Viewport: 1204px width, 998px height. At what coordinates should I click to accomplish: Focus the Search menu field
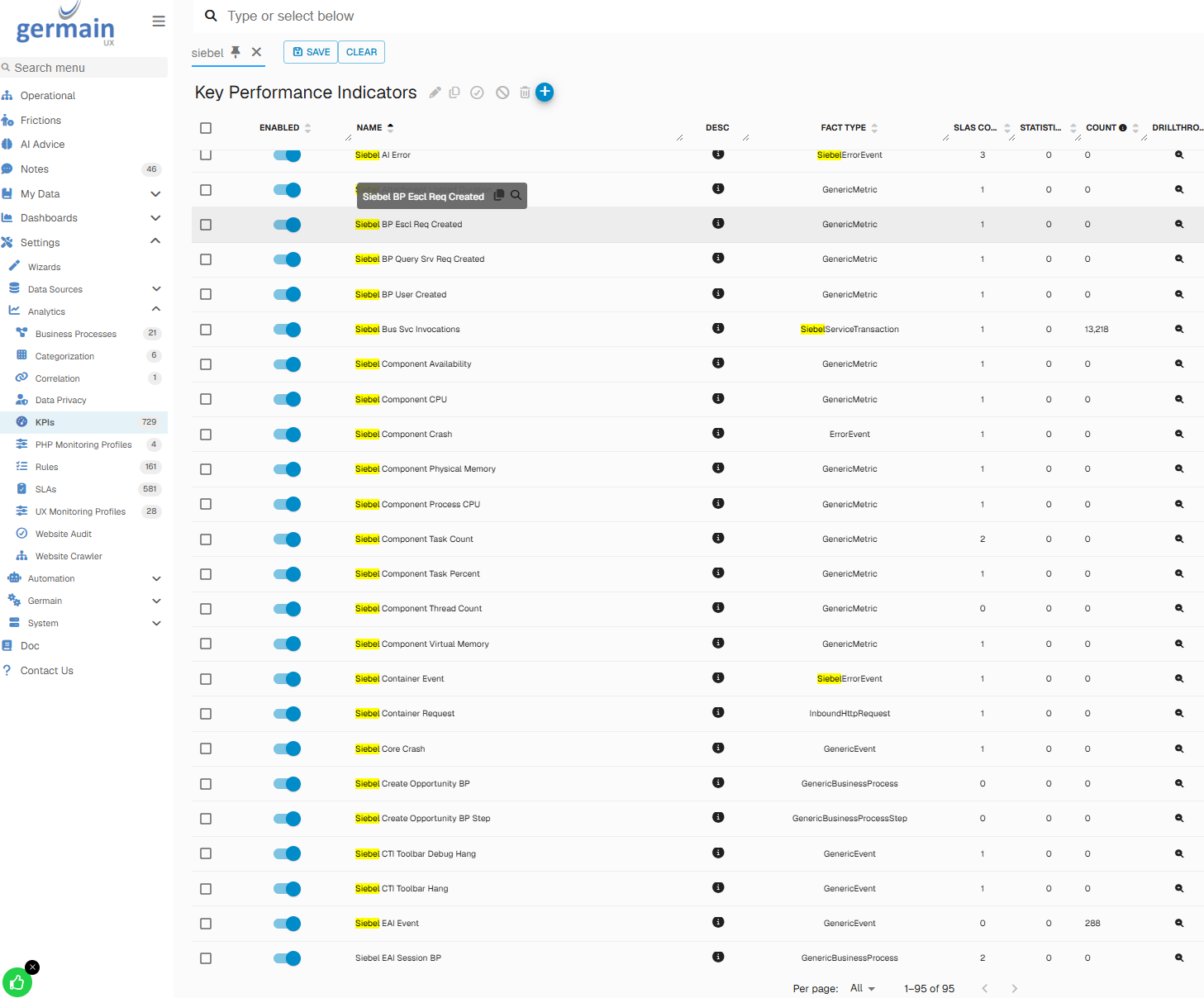click(x=83, y=68)
